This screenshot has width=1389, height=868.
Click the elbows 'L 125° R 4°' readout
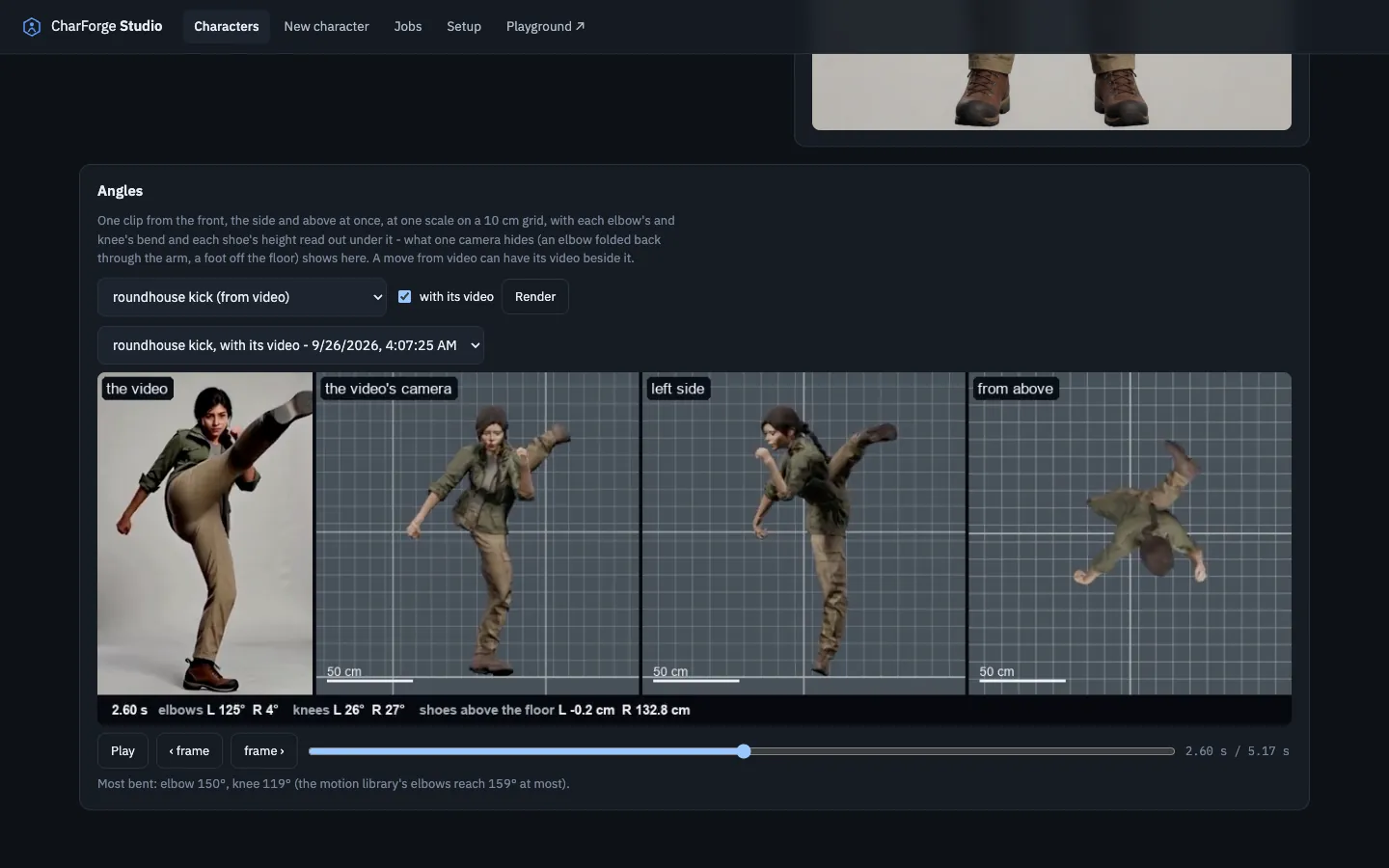218,710
